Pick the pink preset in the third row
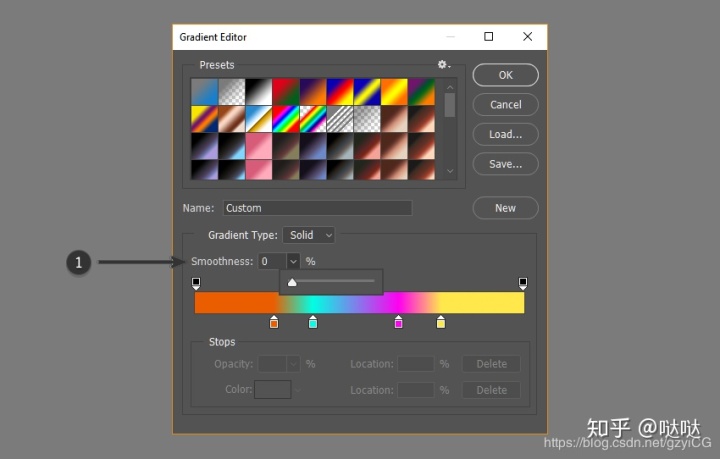This screenshot has width=720, height=459. (x=259, y=146)
